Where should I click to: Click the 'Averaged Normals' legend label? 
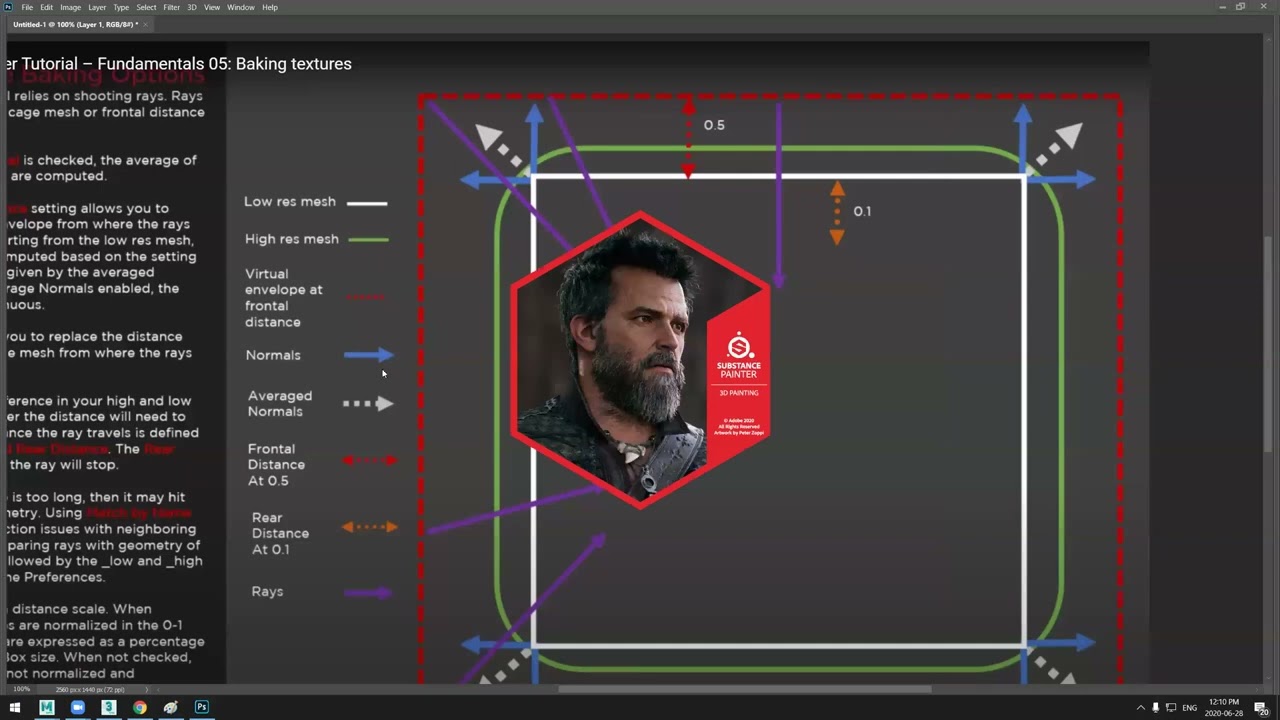(280, 404)
